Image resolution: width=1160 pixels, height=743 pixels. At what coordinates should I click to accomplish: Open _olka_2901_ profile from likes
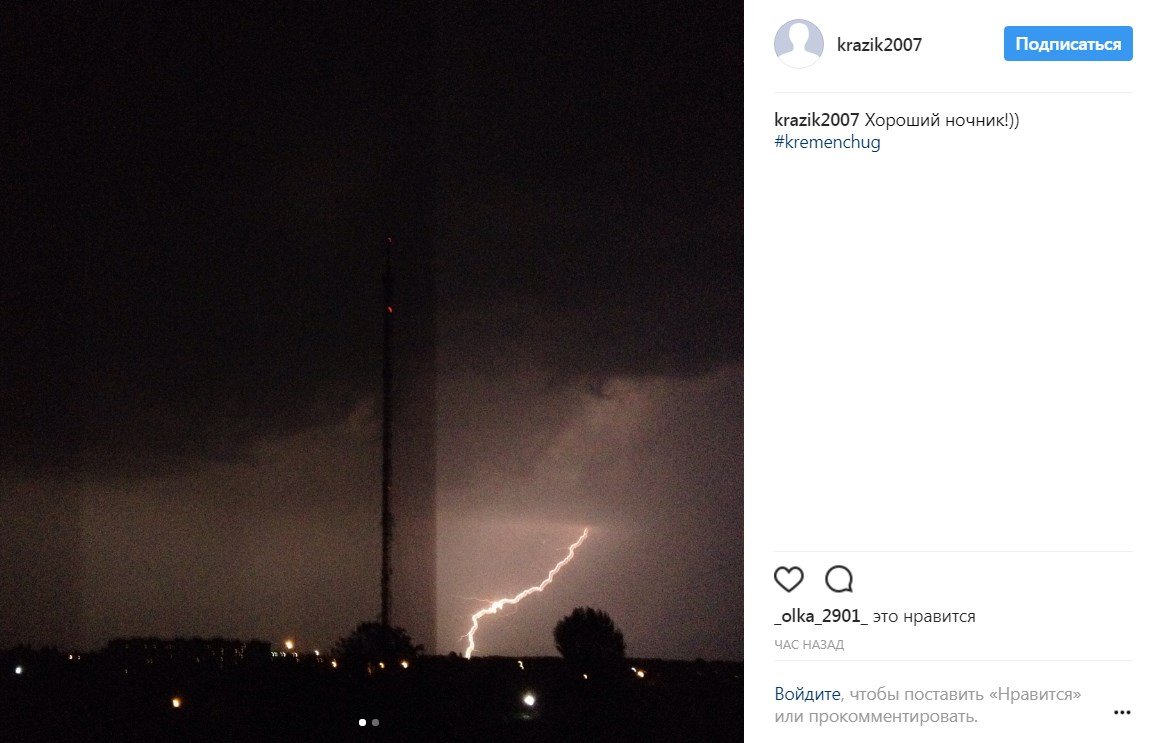pos(820,616)
